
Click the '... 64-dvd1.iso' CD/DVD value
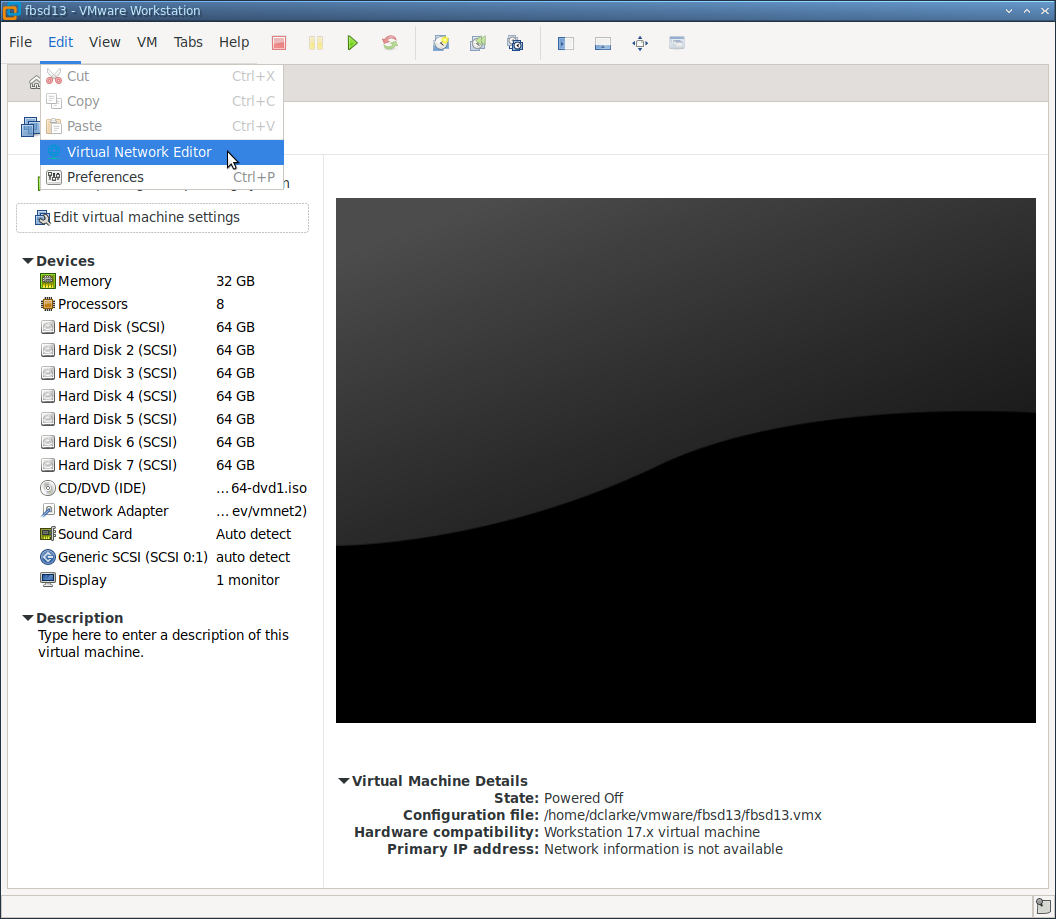261,488
